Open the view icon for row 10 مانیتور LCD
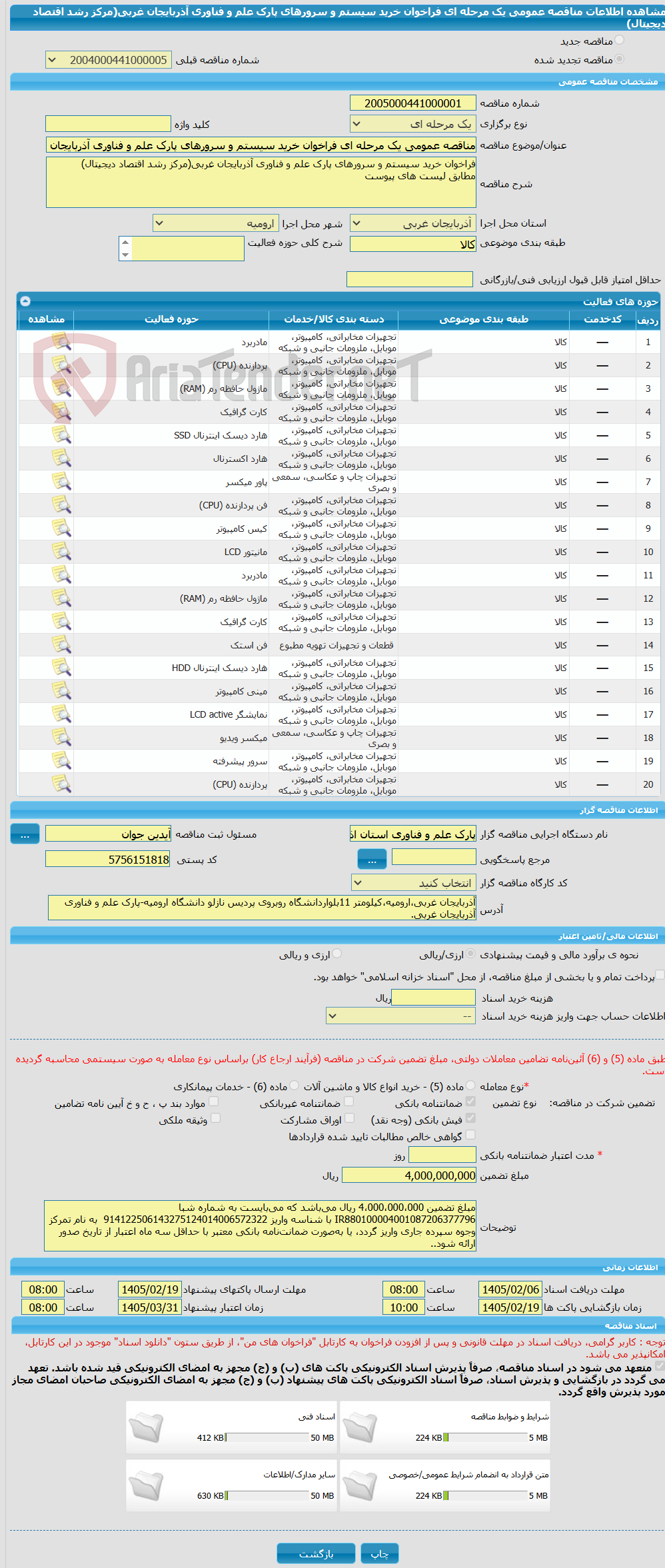This screenshot has width=665, height=1568. coord(61,552)
